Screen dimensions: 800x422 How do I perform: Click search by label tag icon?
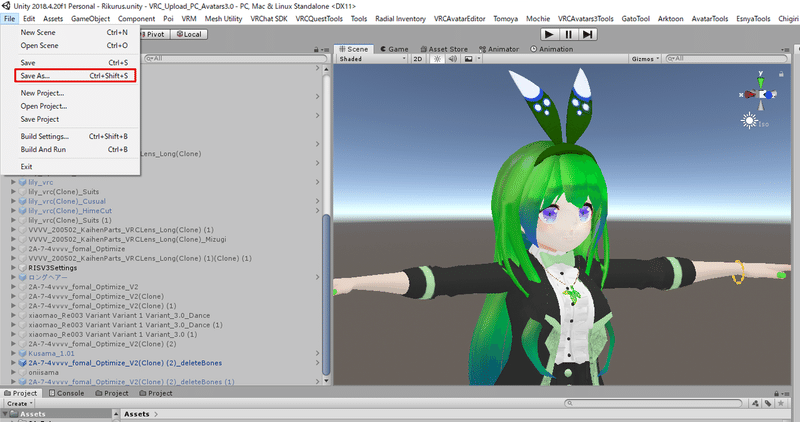pyautogui.click(x=768, y=403)
